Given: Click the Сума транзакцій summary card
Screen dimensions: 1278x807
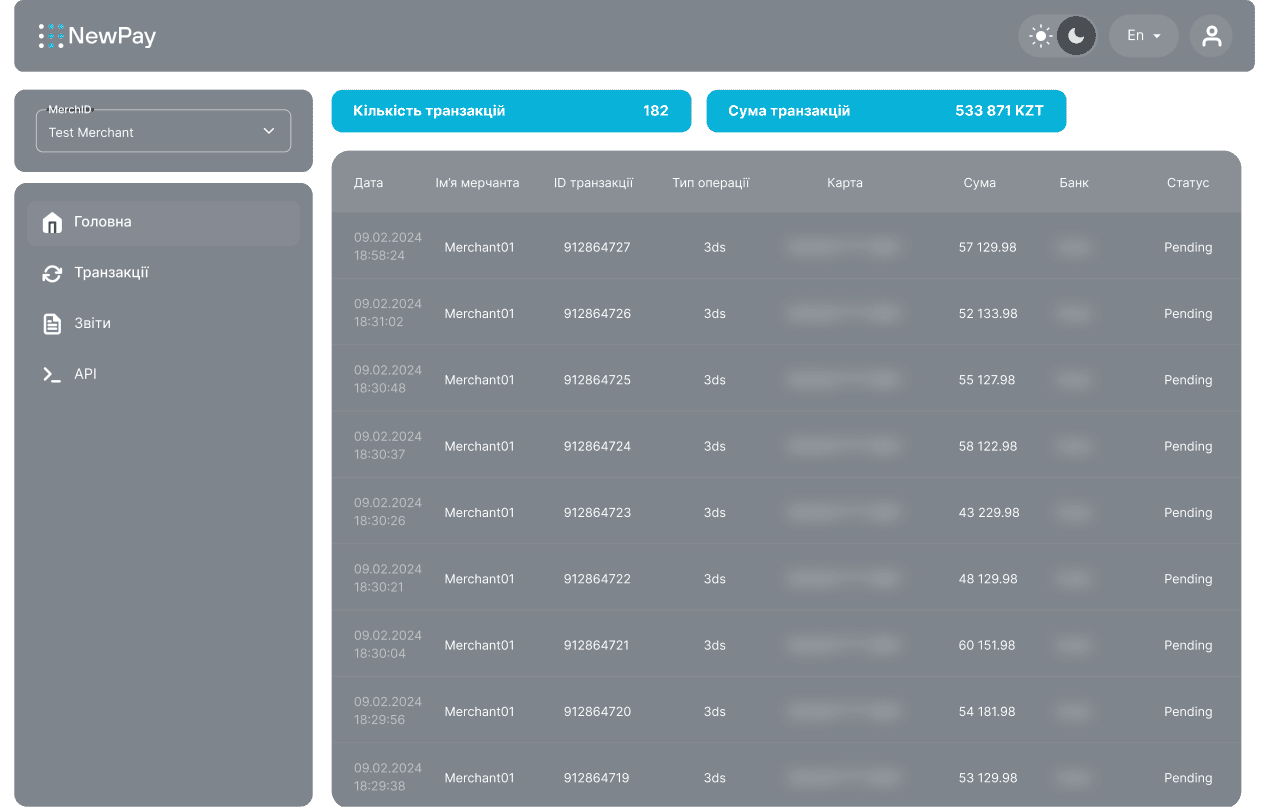Looking at the screenshot, I should (886, 111).
